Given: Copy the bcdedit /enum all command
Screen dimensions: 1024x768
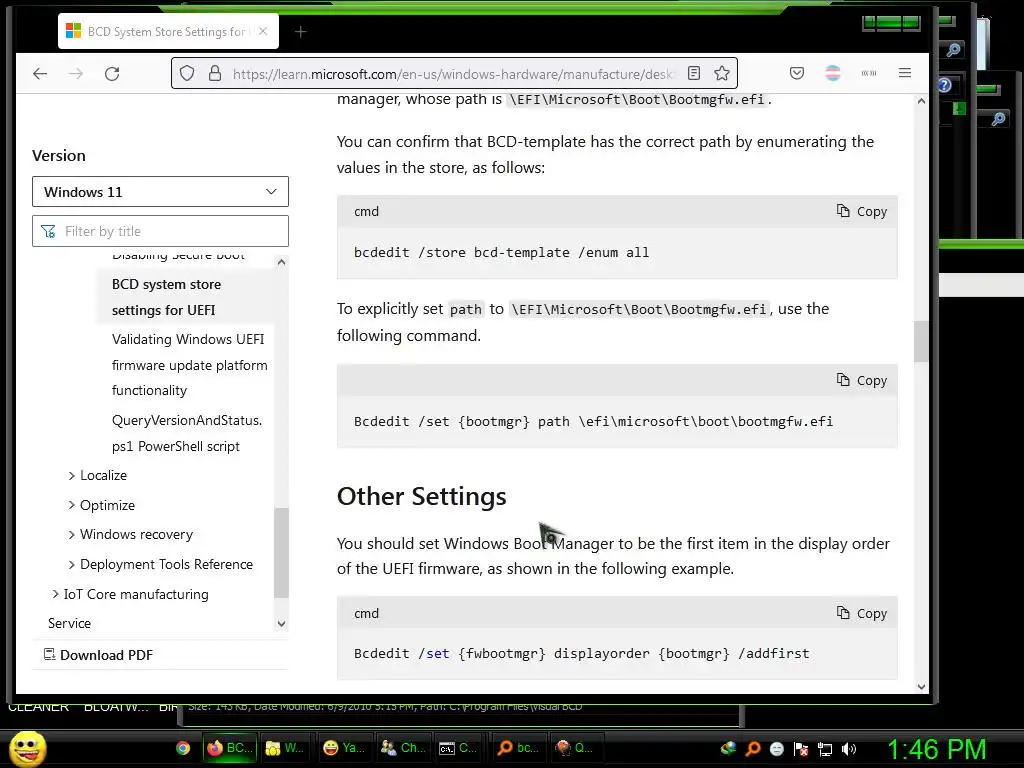Looking at the screenshot, I should tap(861, 212).
